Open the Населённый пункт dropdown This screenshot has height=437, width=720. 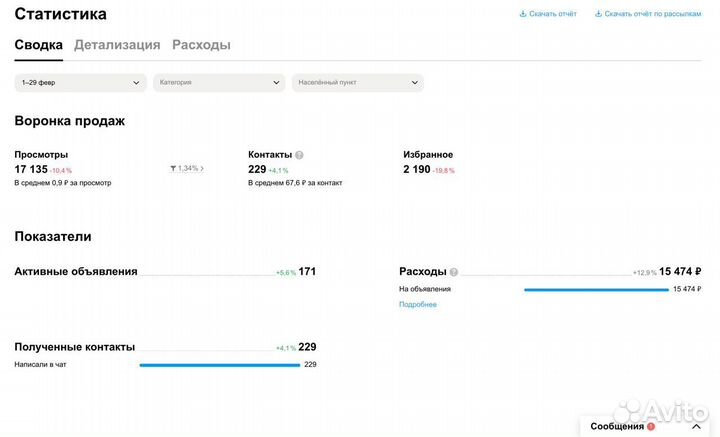pos(357,83)
